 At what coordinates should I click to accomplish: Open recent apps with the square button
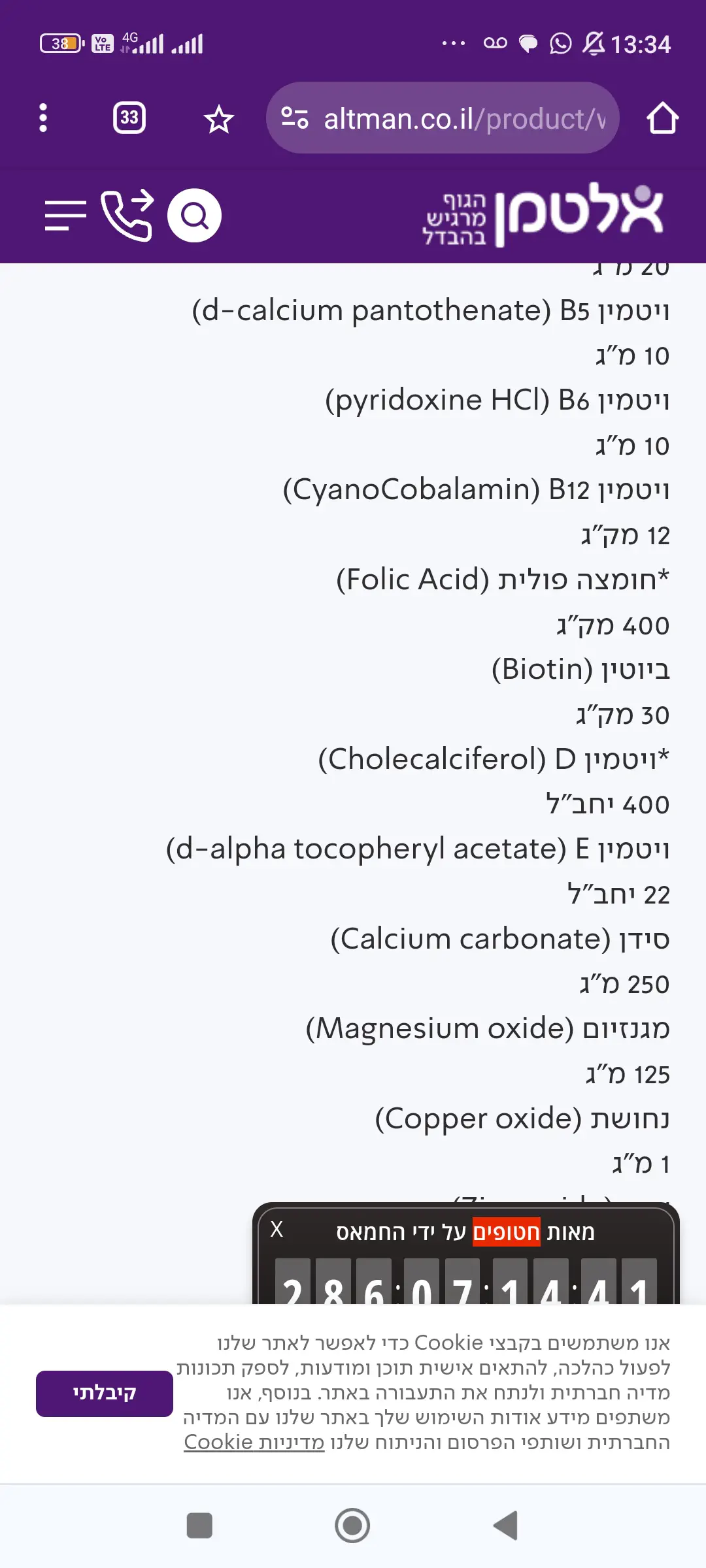pos(199,1526)
